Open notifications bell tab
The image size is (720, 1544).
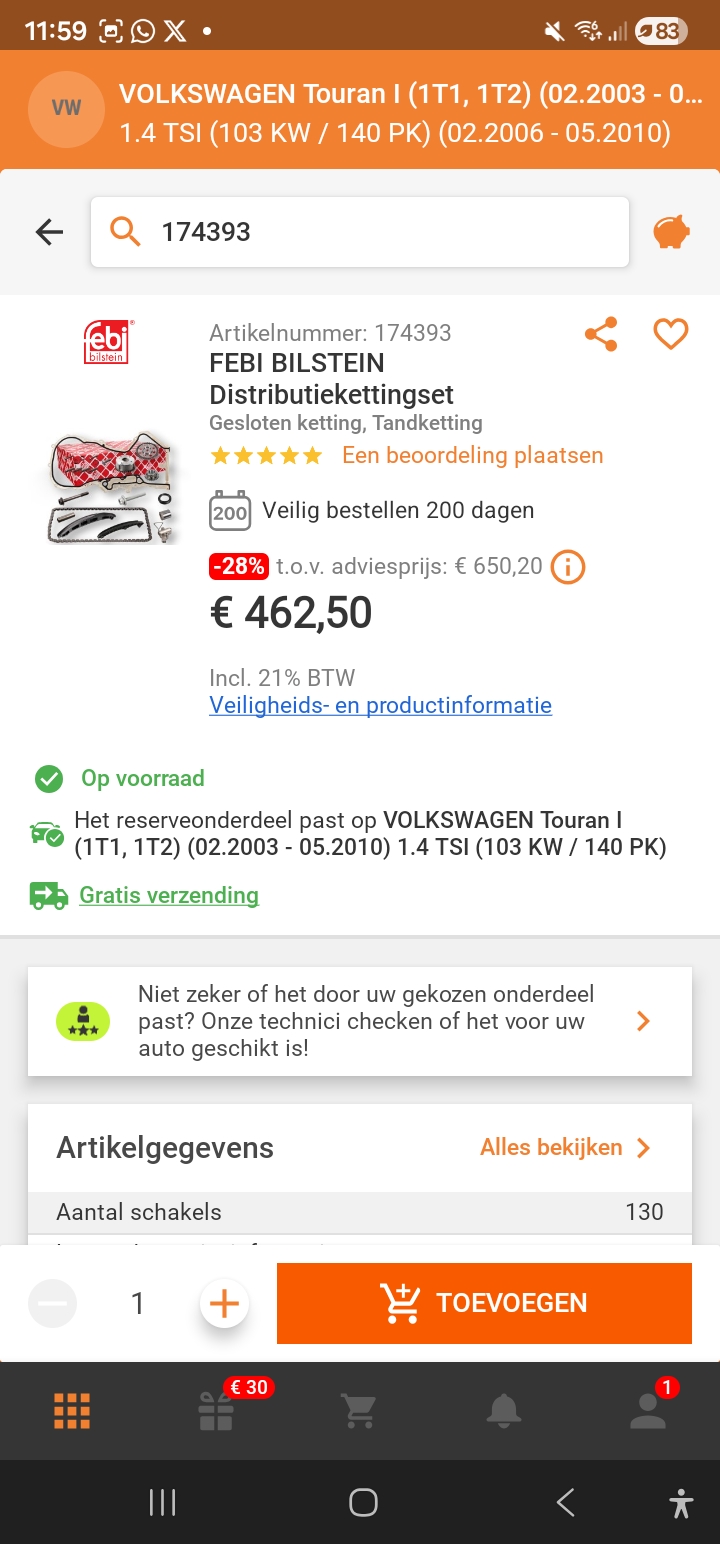coord(503,1410)
